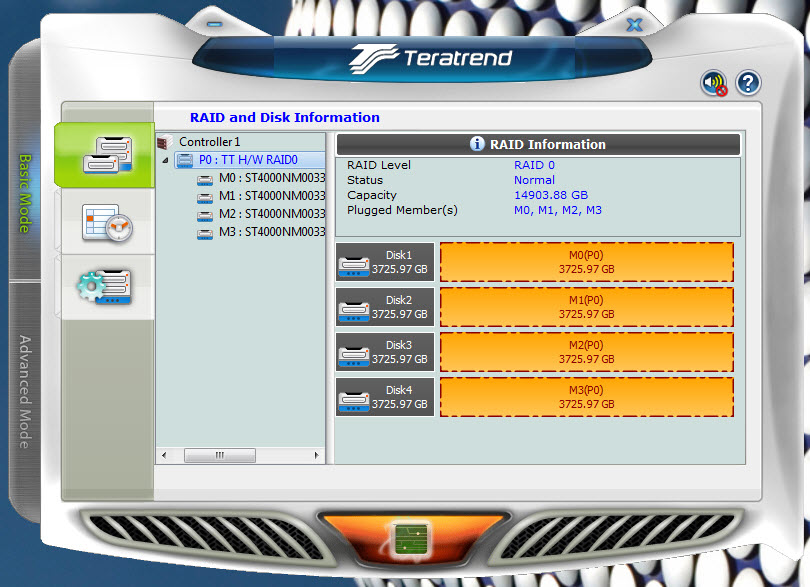Click the tree horizontal scrollbar thumb
Image resolution: width=810 pixels, height=587 pixels.
pyautogui.click(x=220, y=455)
